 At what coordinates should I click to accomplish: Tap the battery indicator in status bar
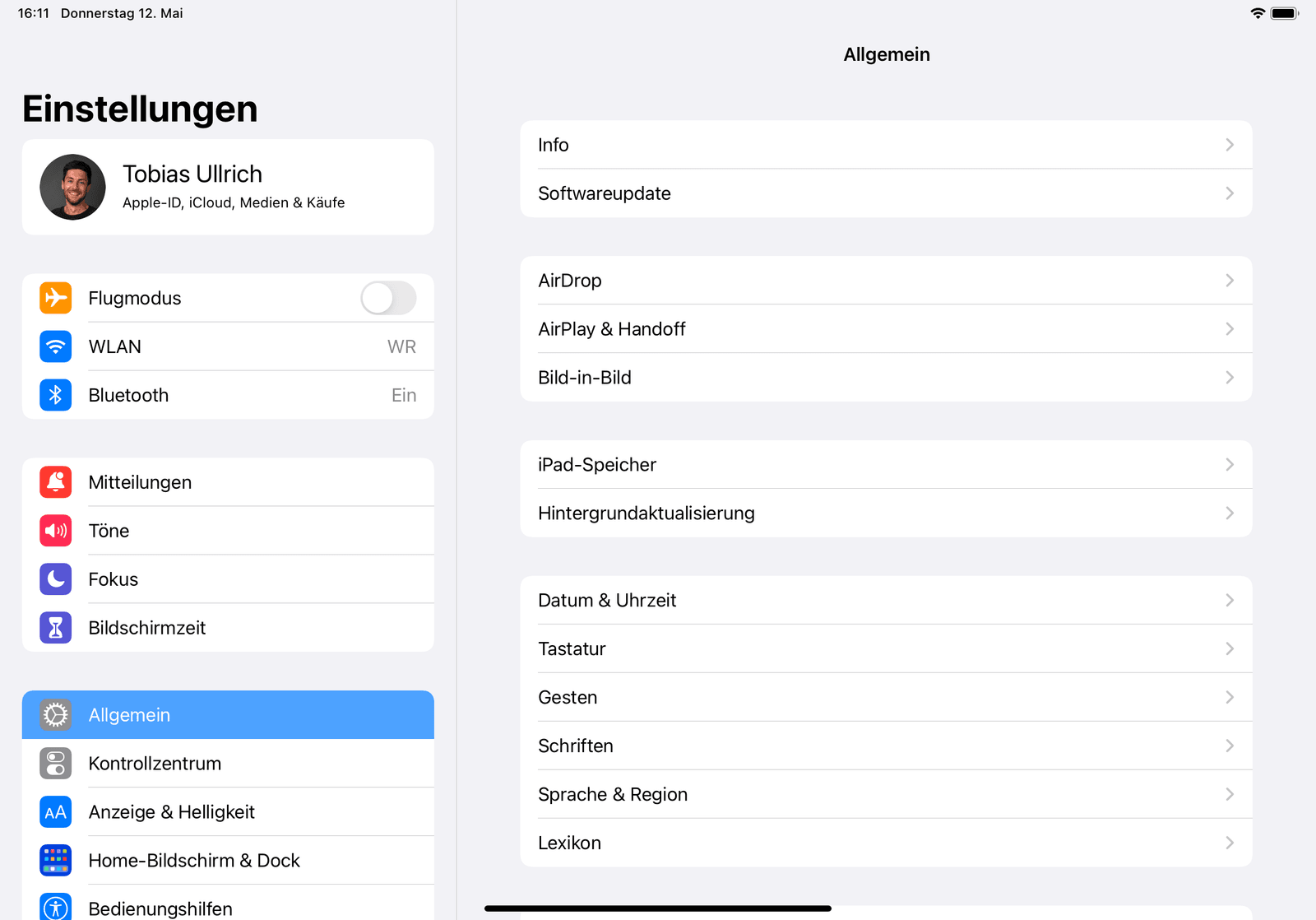1285,13
